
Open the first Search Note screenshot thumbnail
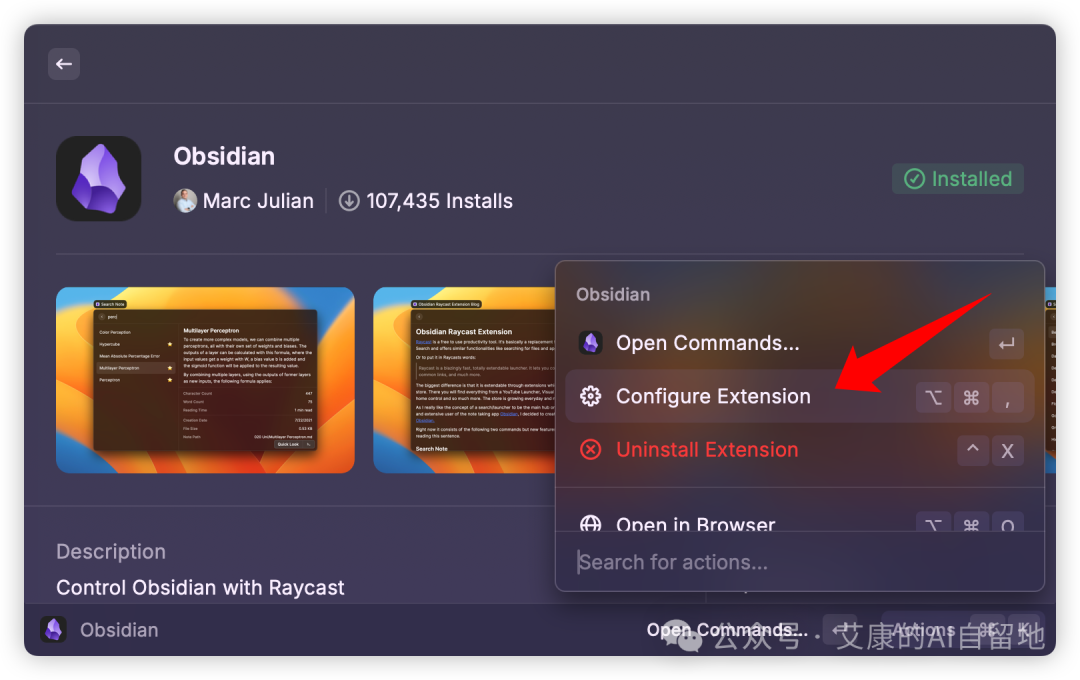(x=205, y=380)
